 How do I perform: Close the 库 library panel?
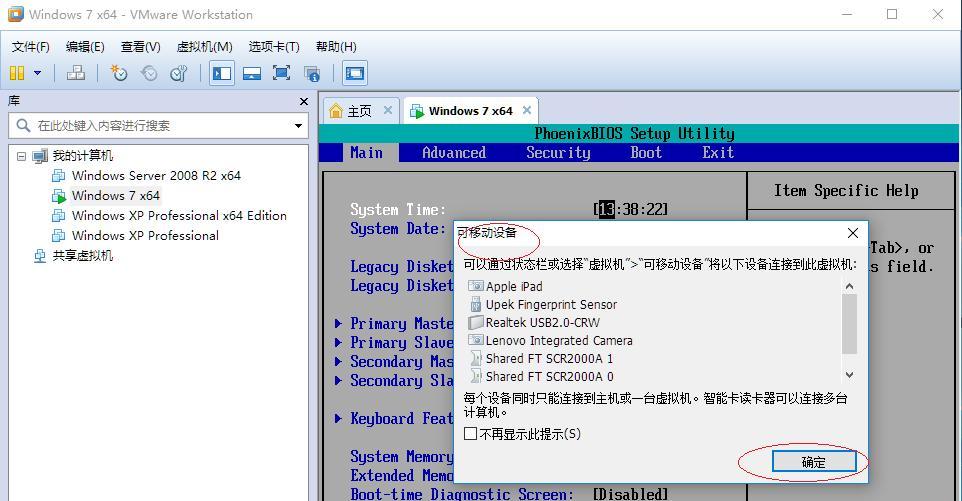(x=304, y=101)
